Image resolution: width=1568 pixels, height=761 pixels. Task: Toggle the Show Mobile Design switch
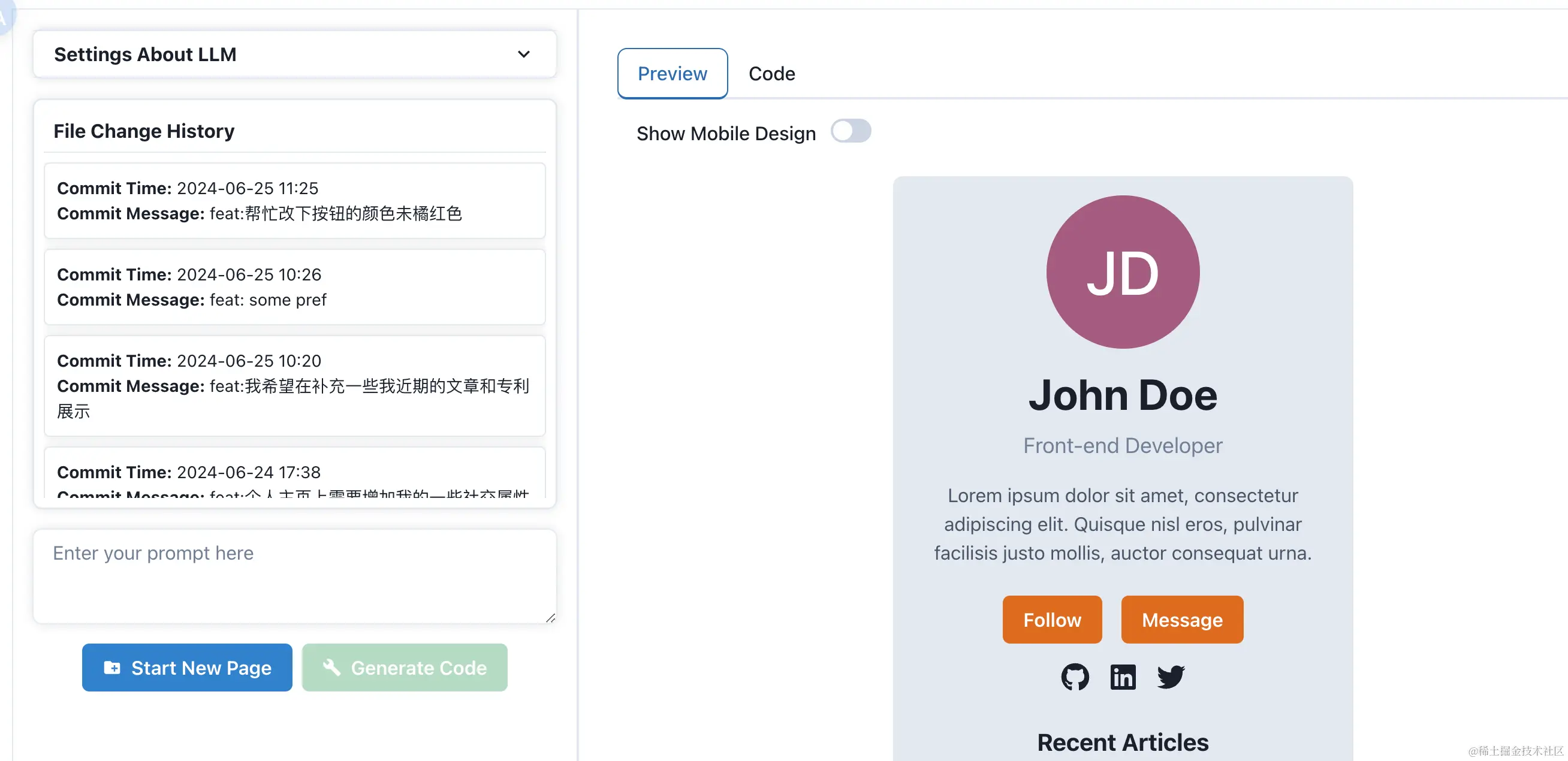[x=851, y=131]
